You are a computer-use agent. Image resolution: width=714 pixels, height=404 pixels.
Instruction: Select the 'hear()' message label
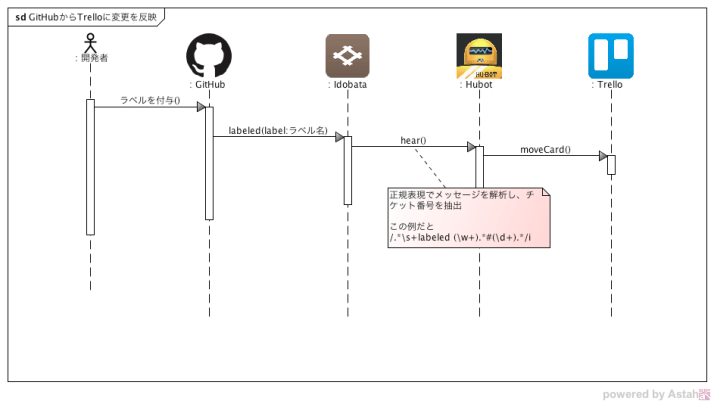pyautogui.click(x=413, y=140)
